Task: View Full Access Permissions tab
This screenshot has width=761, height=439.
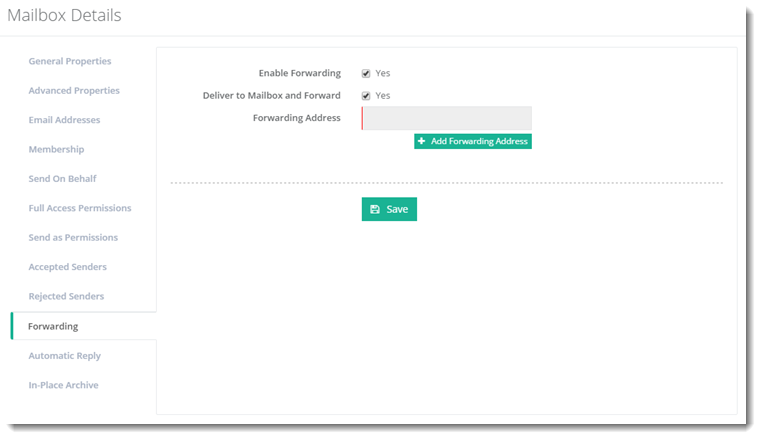Action: click(80, 208)
